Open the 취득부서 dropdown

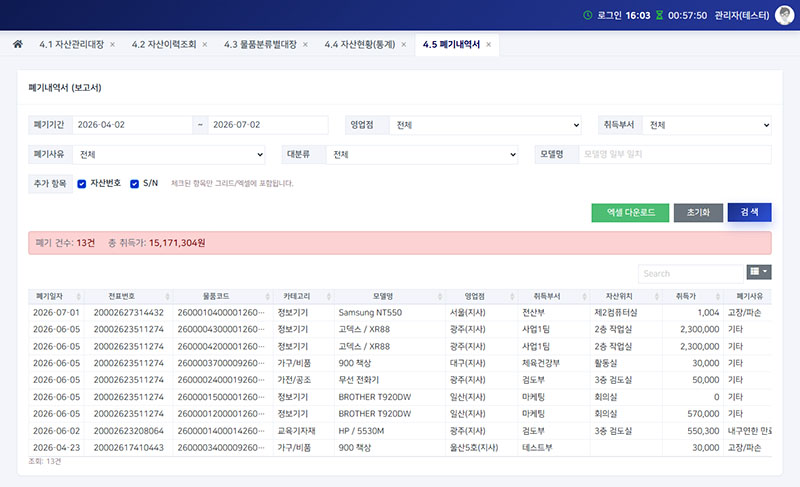pyautogui.click(x=707, y=125)
